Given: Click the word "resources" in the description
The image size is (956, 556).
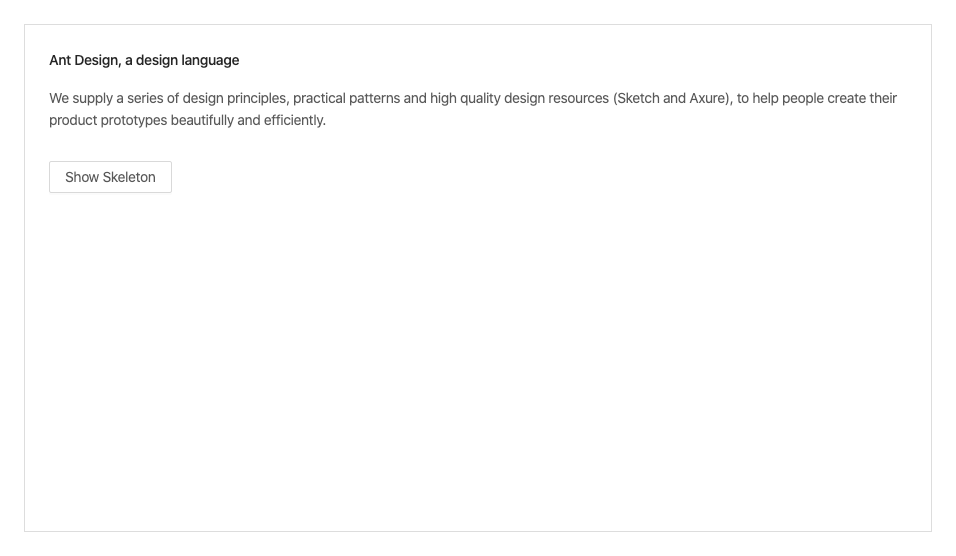Looking at the screenshot, I should [578, 98].
